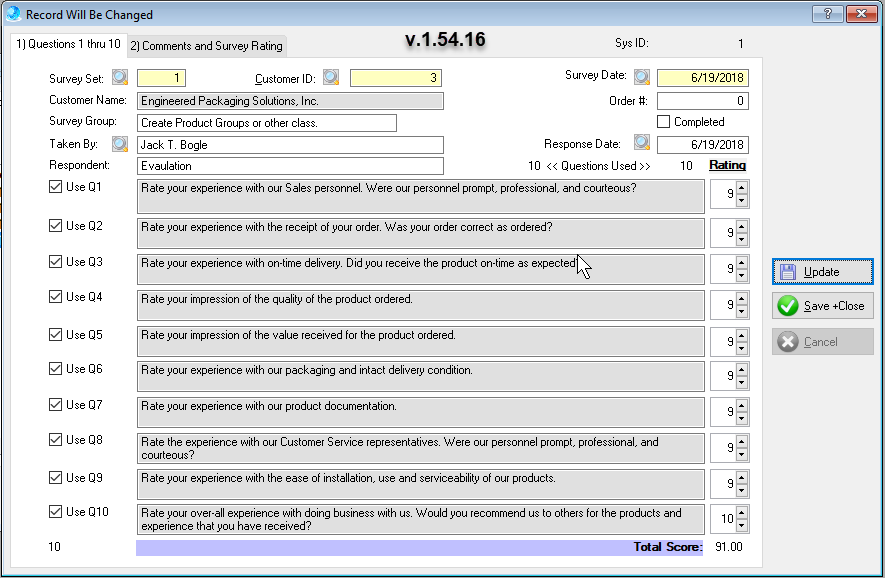Decrease the Q3 rating with down arrow
Viewport: 885px width, 578px height.
tap(742, 275)
